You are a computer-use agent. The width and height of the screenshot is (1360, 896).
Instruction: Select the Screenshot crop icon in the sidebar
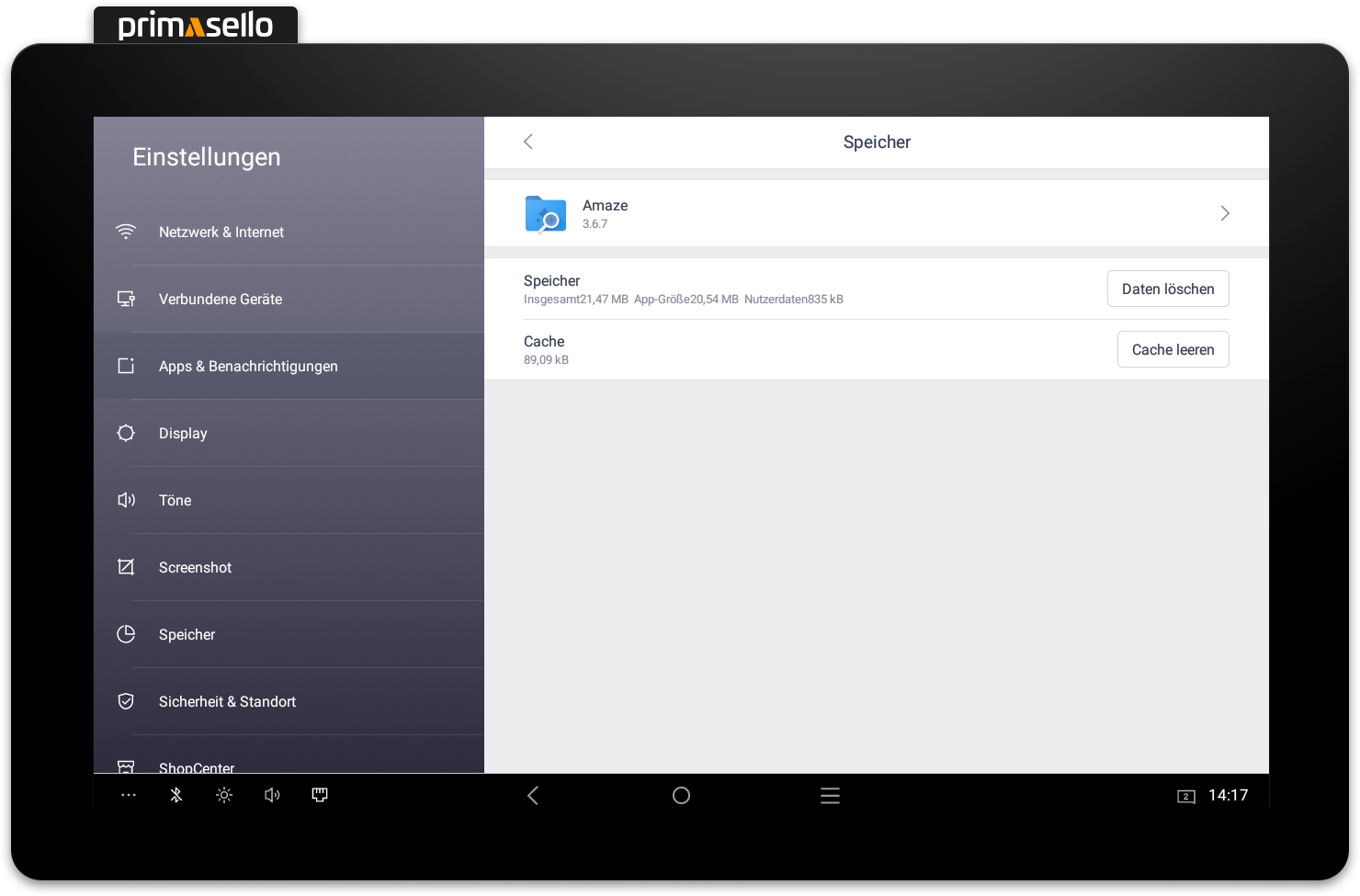click(x=126, y=567)
